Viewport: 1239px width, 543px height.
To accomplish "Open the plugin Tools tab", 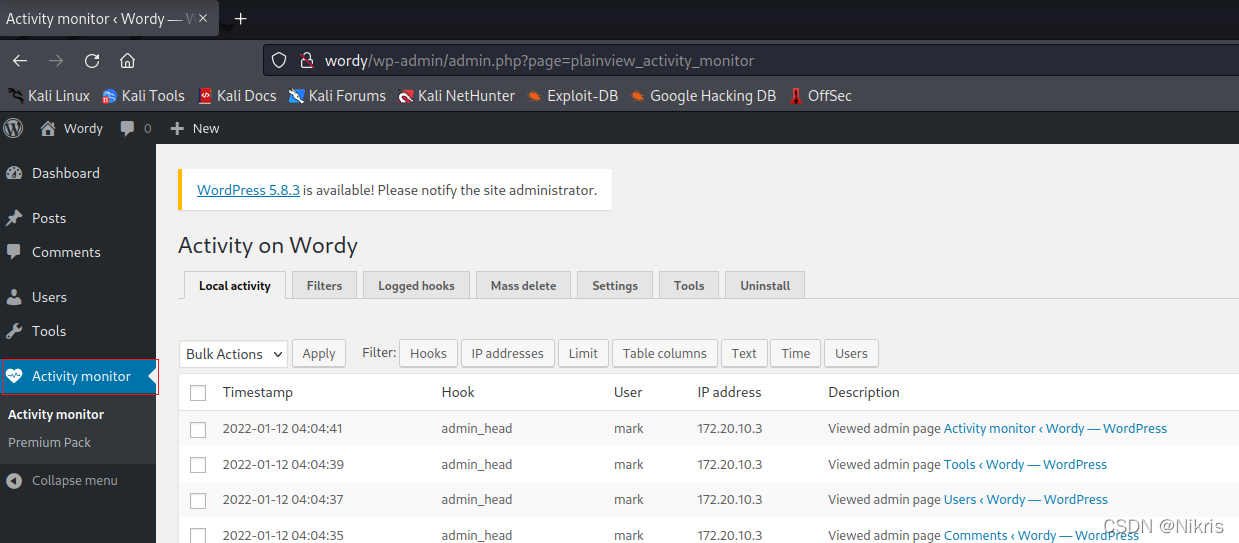I will pyautogui.click(x=689, y=285).
